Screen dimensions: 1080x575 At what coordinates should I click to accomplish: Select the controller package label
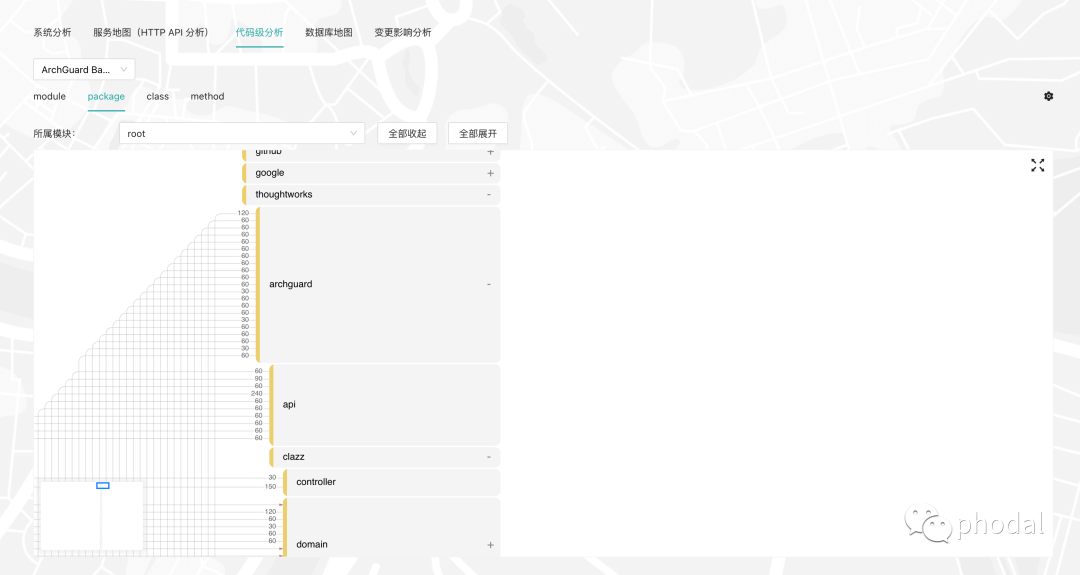coord(316,482)
